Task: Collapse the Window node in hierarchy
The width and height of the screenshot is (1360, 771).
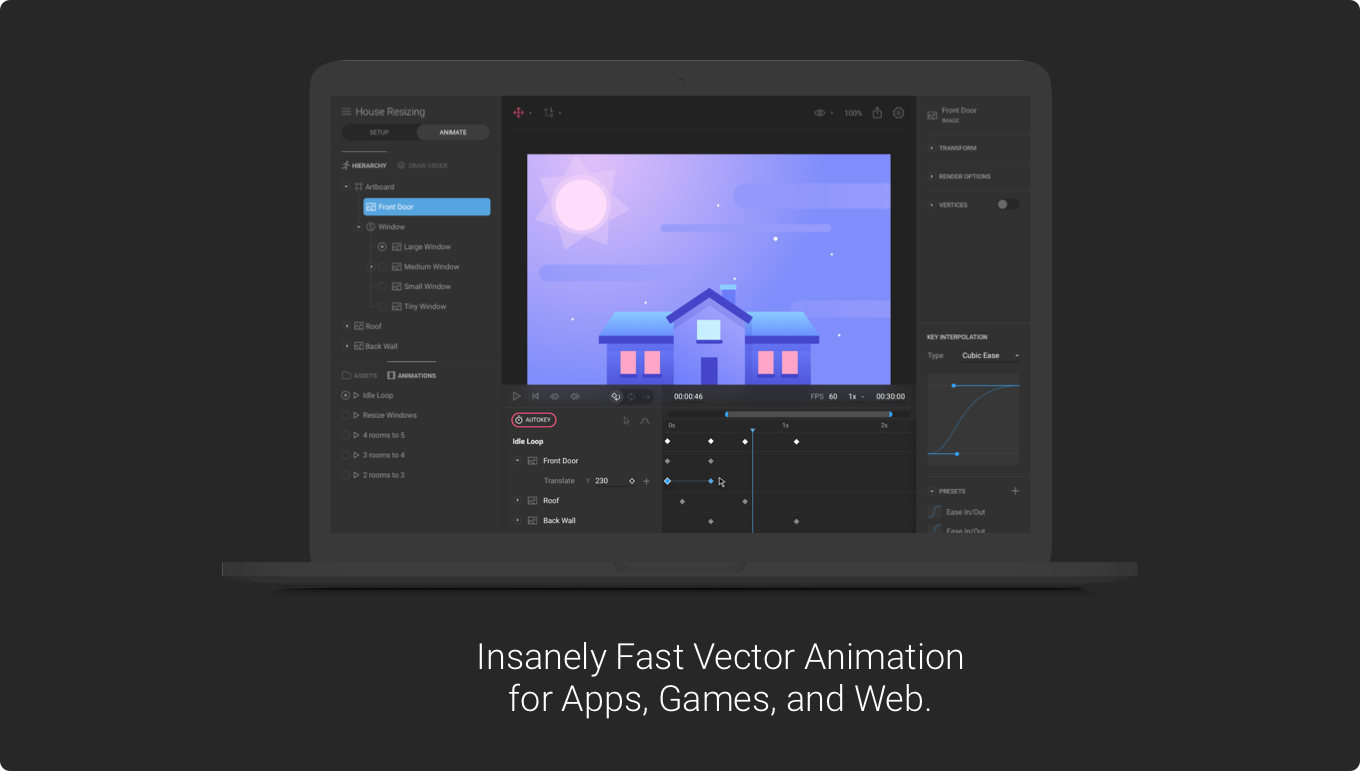Action: point(359,227)
